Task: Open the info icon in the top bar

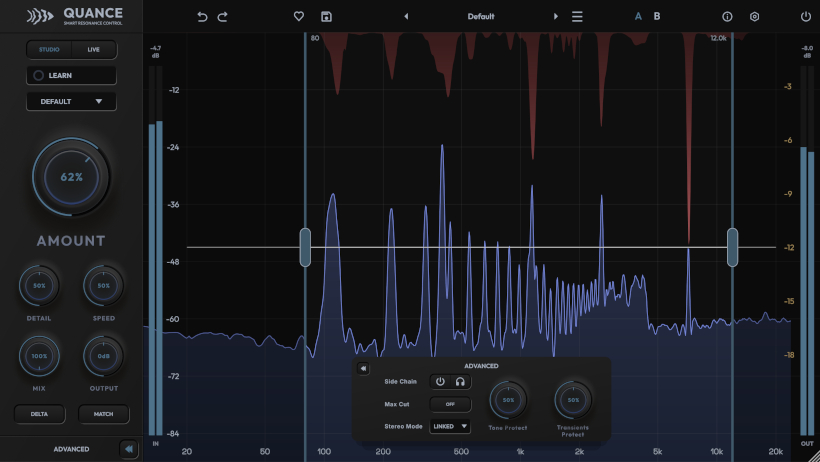Action: pyautogui.click(x=727, y=17)
